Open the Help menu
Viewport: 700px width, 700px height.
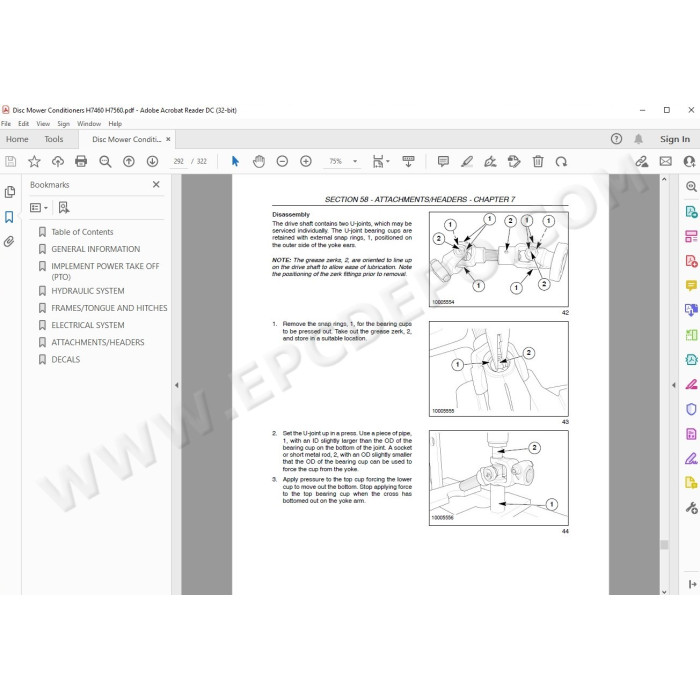(115, 124)
